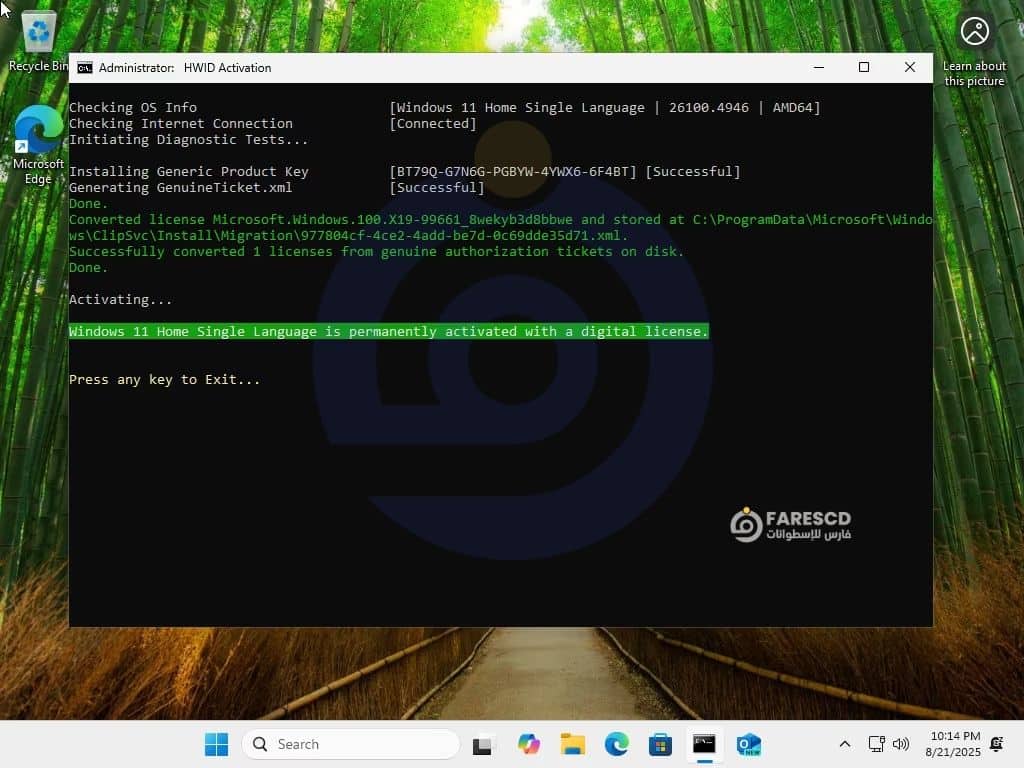Click the cmd icon in the HWID Activation title bar
Screen dimensions: 1024x768
(x=85, y=68)
